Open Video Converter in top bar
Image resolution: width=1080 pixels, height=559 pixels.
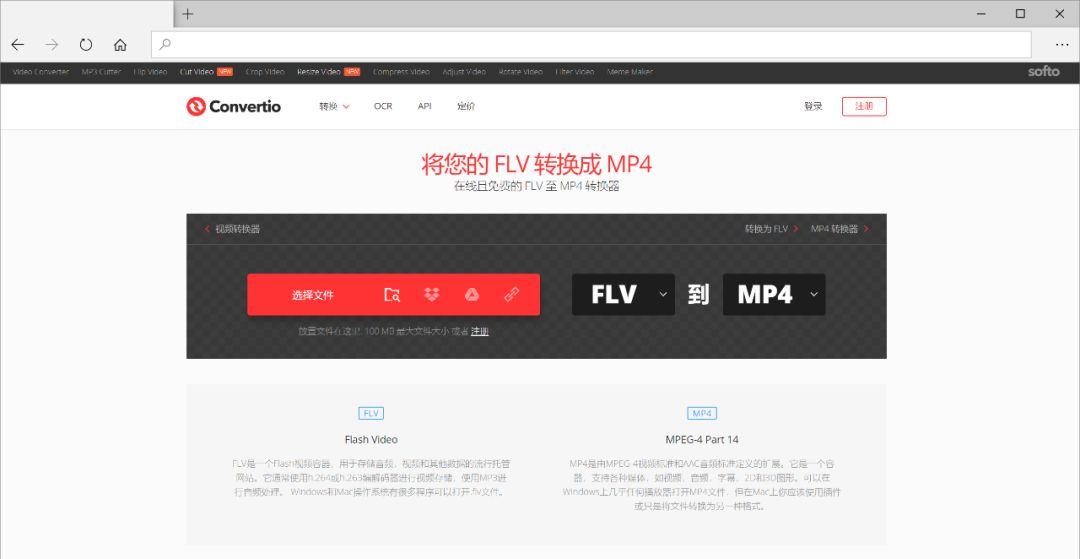coord(41,72)
